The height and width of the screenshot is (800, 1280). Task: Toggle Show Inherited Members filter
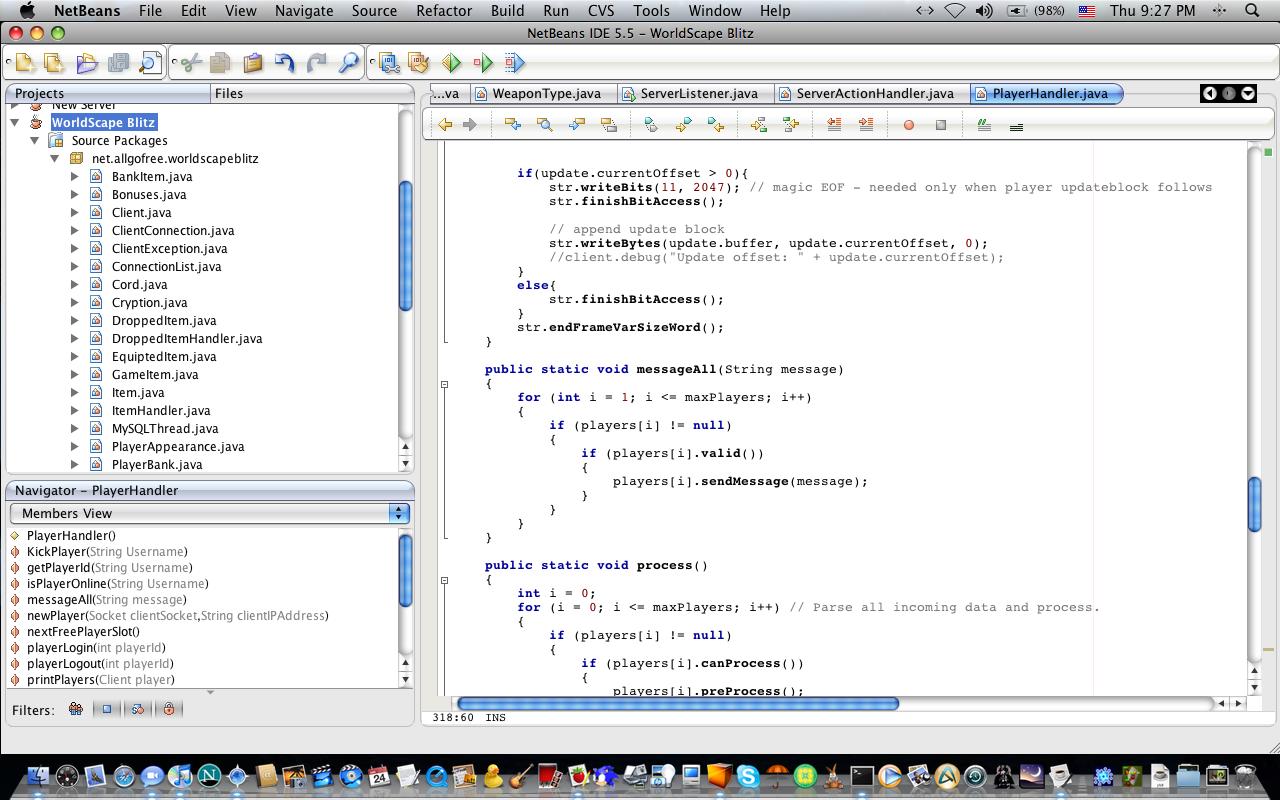tap(75, 709)
